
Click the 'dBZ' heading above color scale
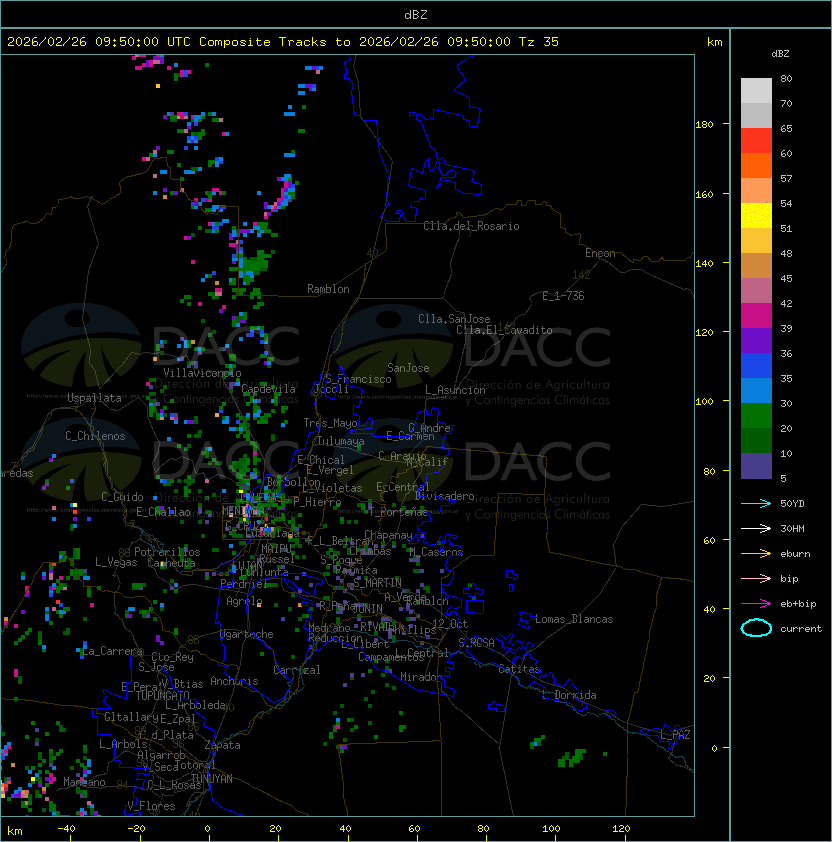[x=780, y=54]
